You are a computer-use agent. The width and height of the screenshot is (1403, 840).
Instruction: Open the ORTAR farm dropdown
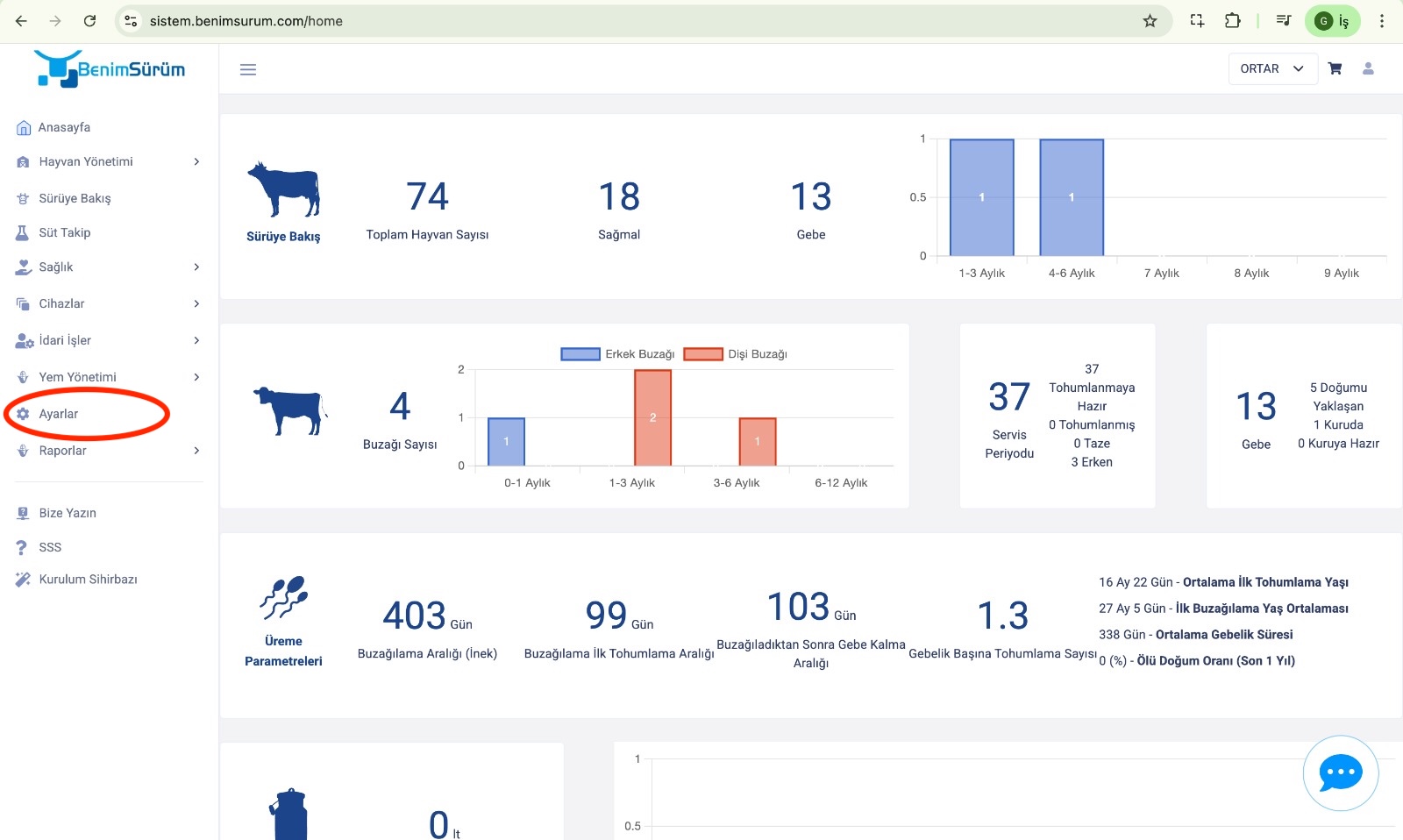1272,68
